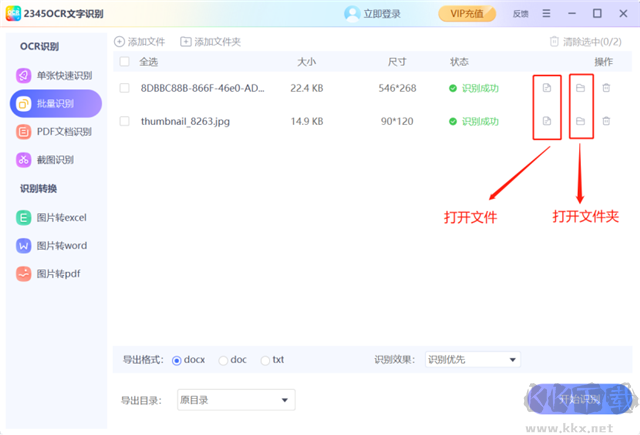
Task: Click 添加文件夹 text button
Action: pyautogui.click(x=217, y=42)
